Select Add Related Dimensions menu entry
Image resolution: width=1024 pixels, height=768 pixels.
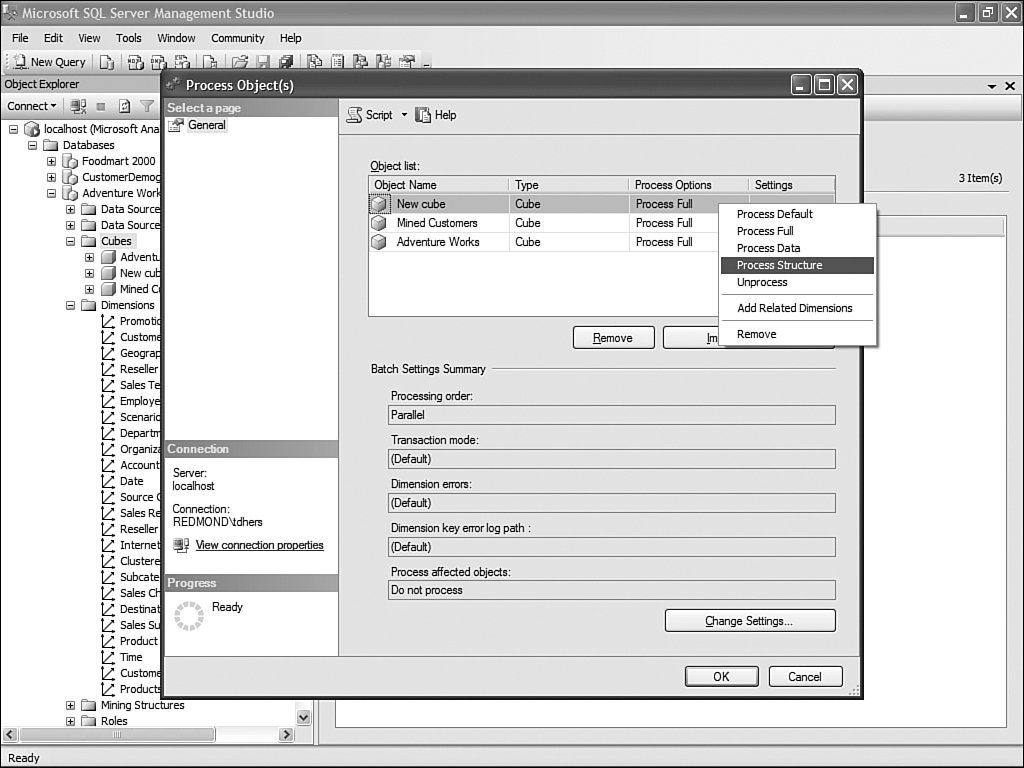point(797,308)
